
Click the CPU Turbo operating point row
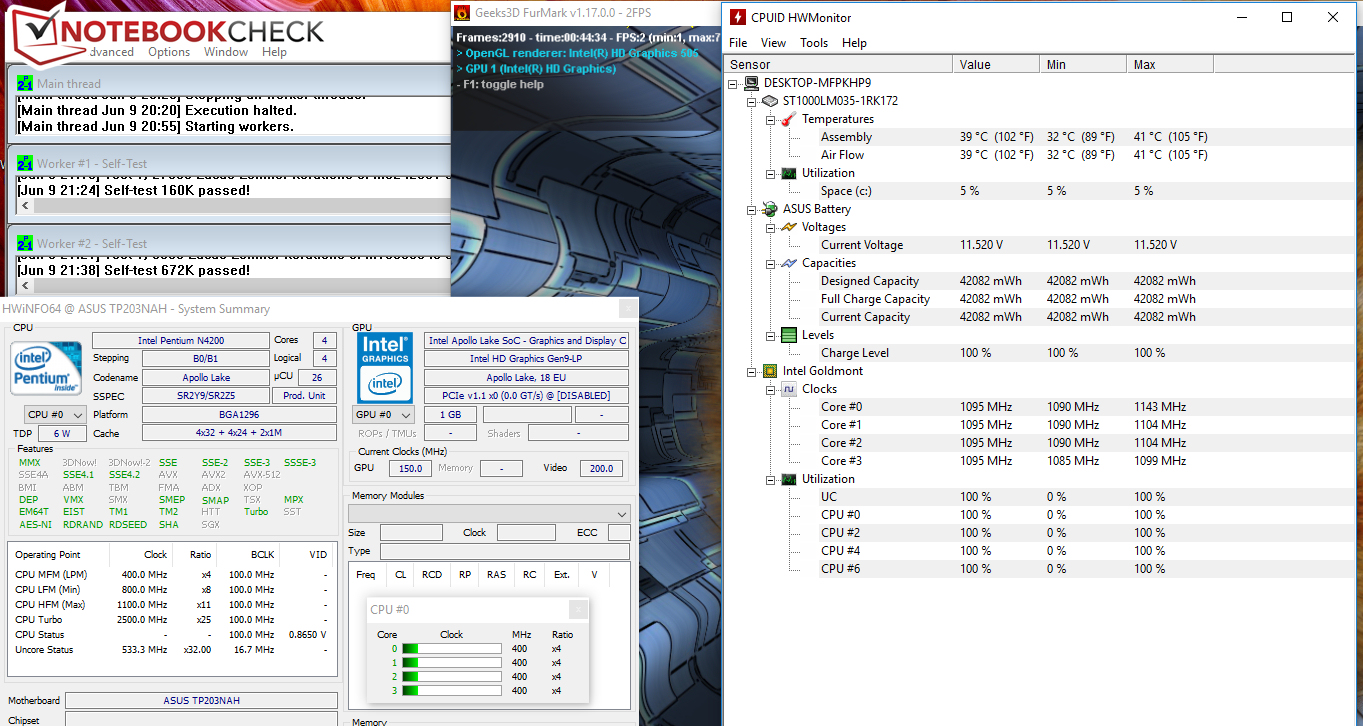coord(172,620)
